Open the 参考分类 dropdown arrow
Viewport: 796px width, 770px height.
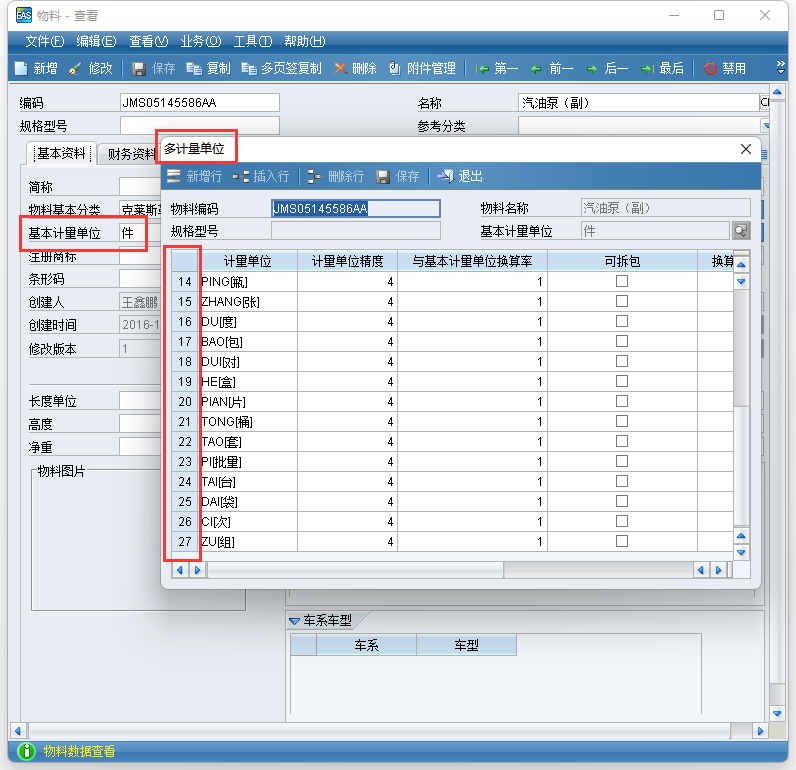pyautogui.click(x=766, y=126)
